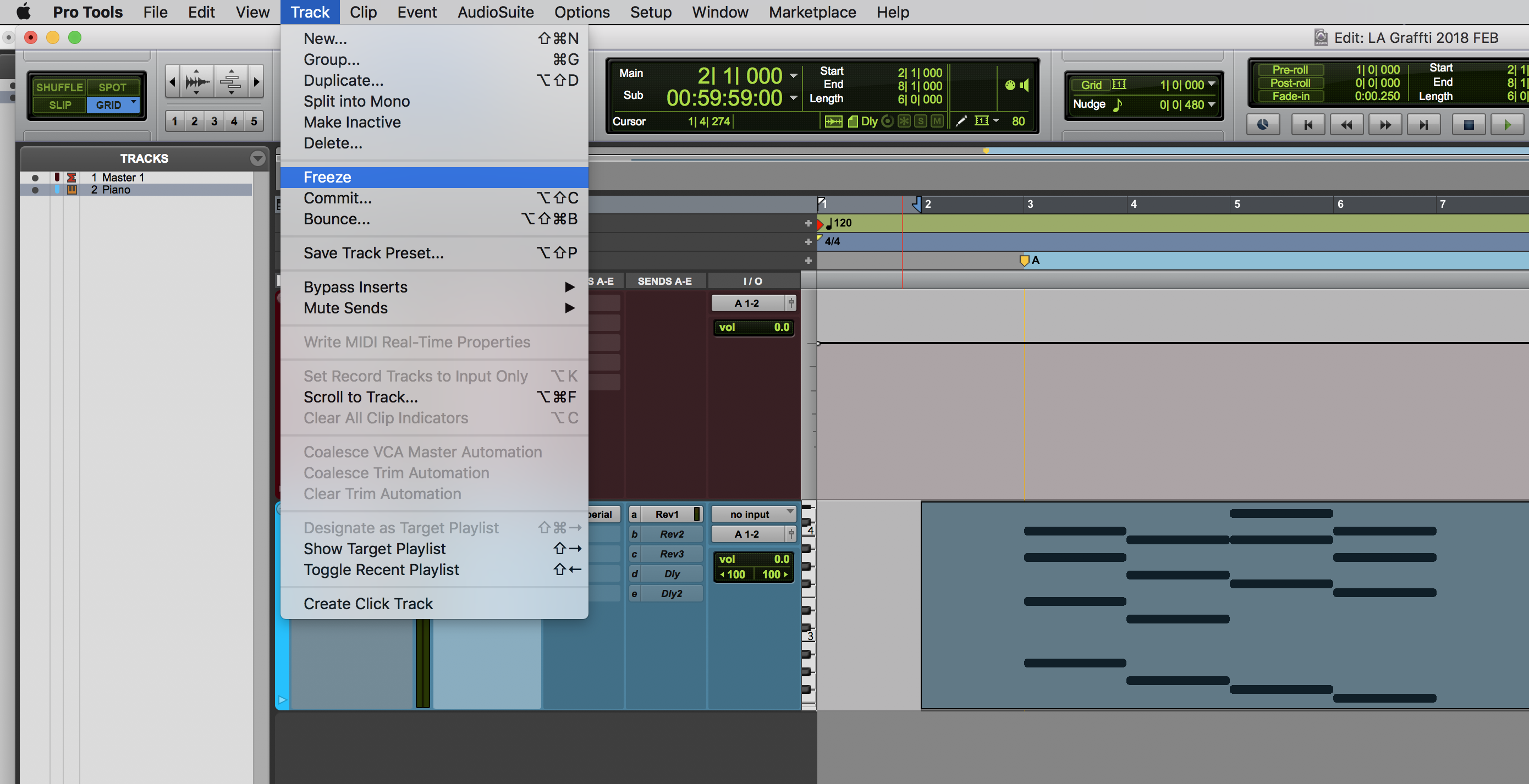Open Main counter format dropdown
1529x784 pixels.
[x=793, y=76]
